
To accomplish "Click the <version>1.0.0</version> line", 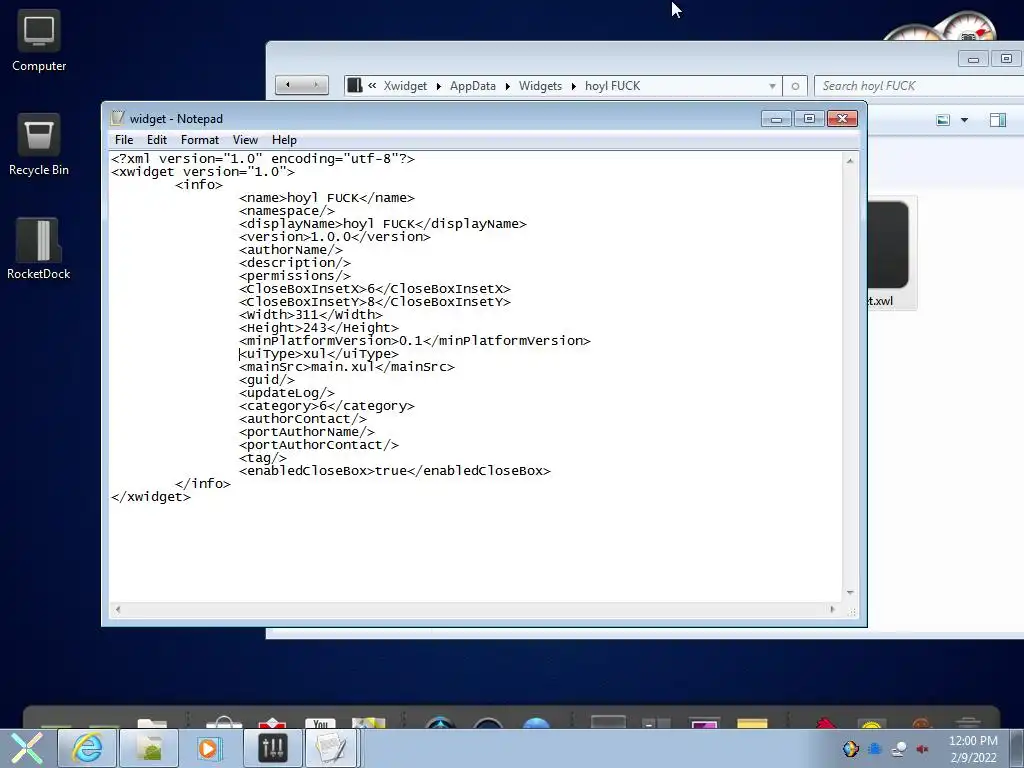I will click(x=335, y=236).
